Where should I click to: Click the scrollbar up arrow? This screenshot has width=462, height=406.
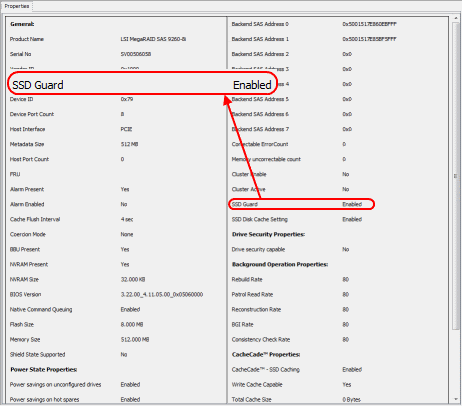456,18
